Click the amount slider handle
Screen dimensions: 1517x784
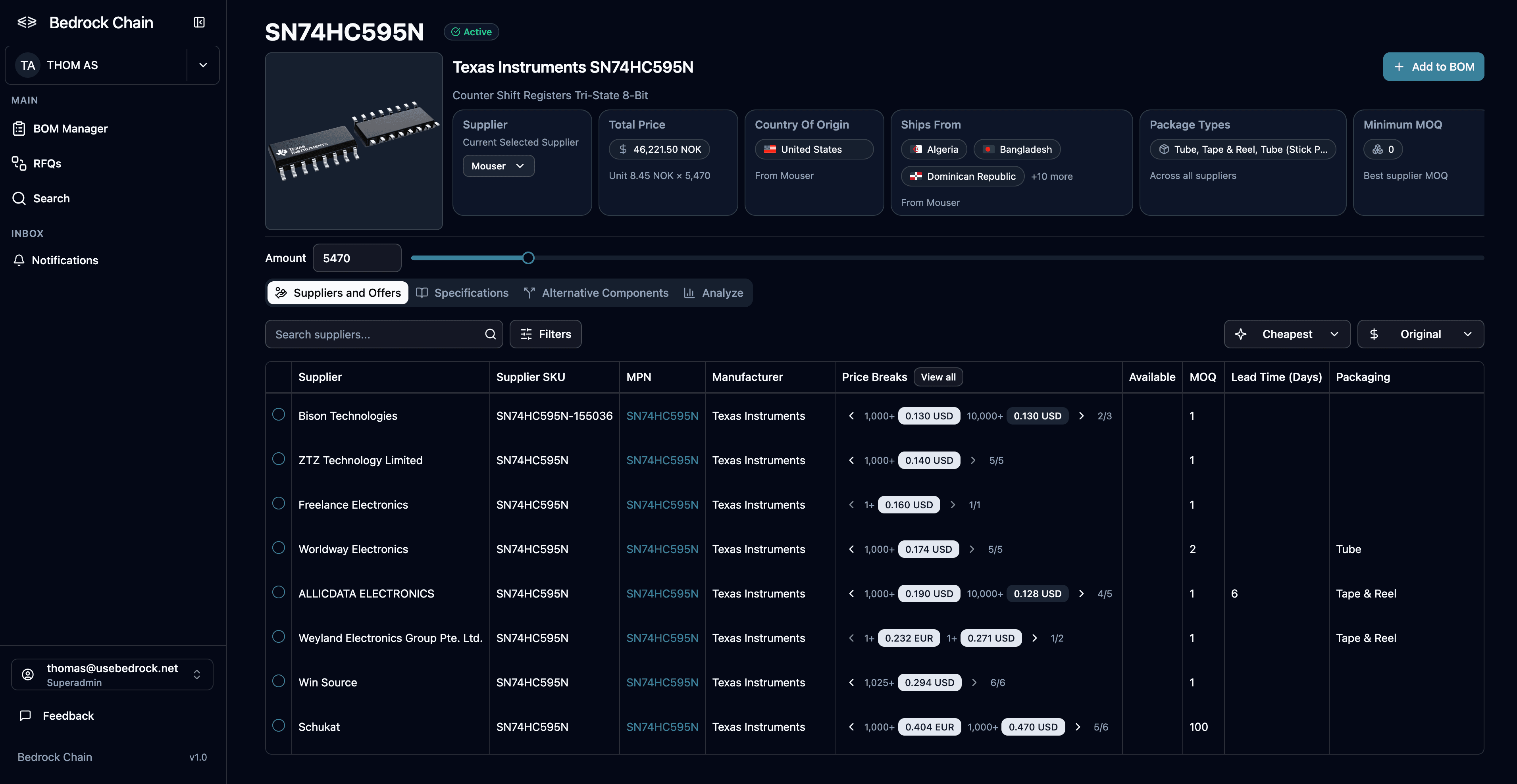tap(528, 258)
